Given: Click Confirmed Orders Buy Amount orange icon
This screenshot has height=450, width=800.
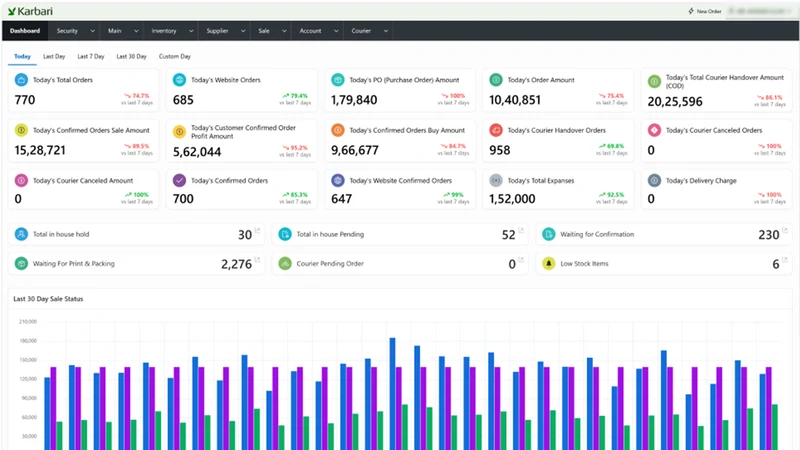Looking at the screenshot, I should click(x=337, y=130).
